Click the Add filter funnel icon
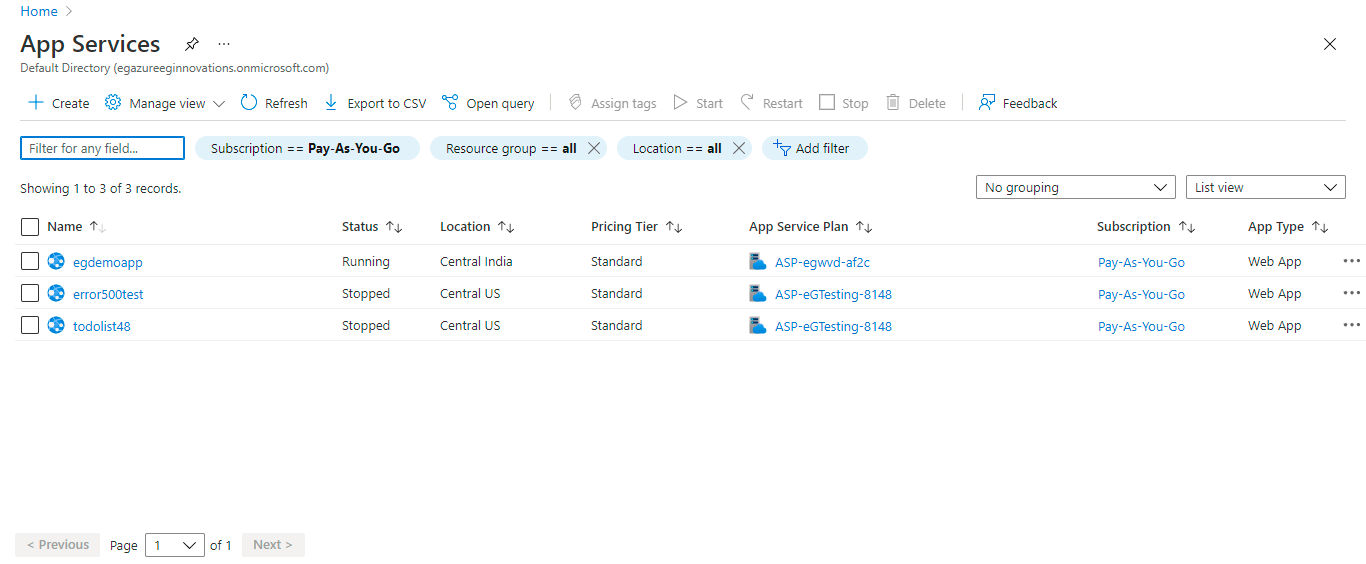 pyautogui.click(x=782, y=148)
